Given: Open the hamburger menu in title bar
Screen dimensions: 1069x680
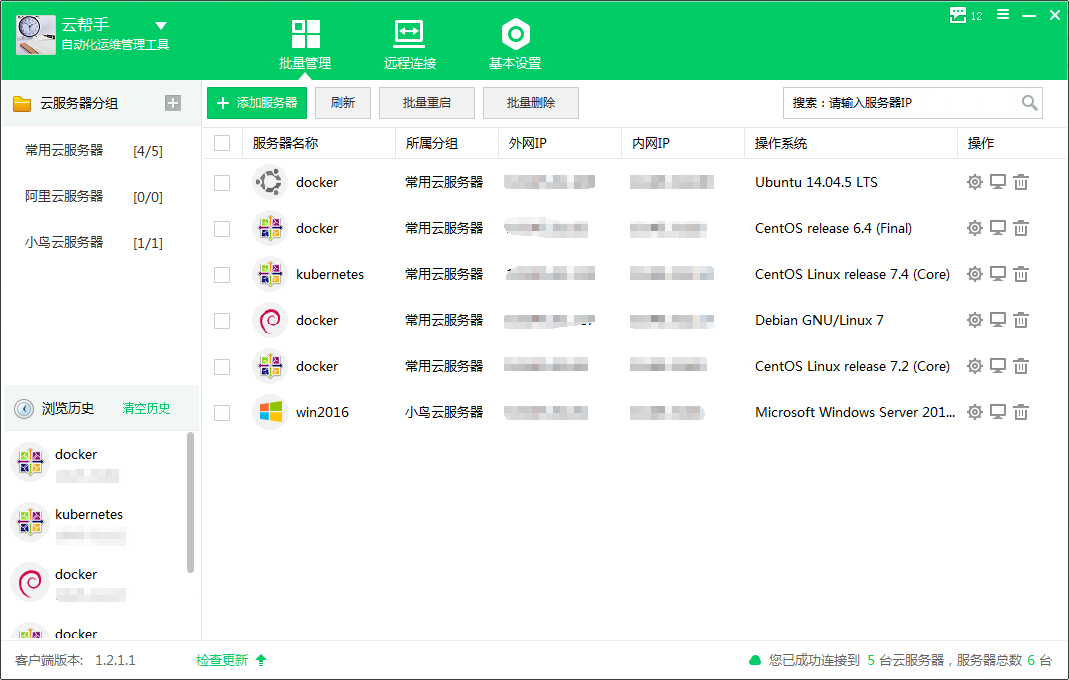Looking at the screenshot, I should point(1003,15).
